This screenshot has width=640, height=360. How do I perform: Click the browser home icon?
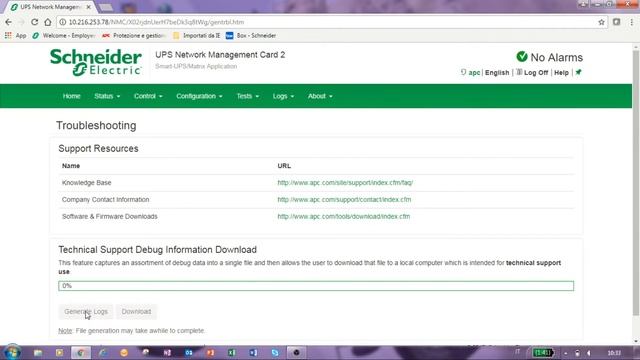click(x=48, y=22)
